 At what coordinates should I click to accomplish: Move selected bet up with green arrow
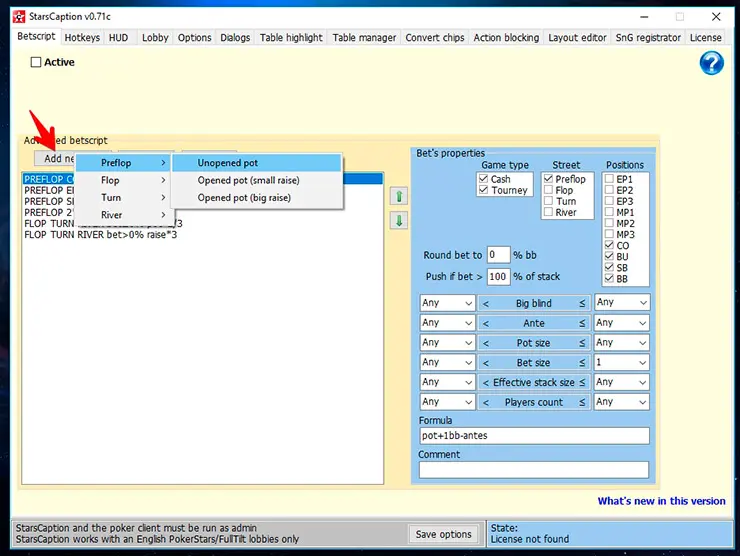click(x=399, y=196)
